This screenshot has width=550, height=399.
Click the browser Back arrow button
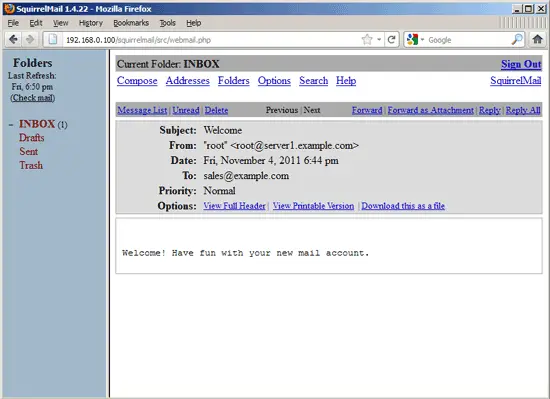click(13, 39)
